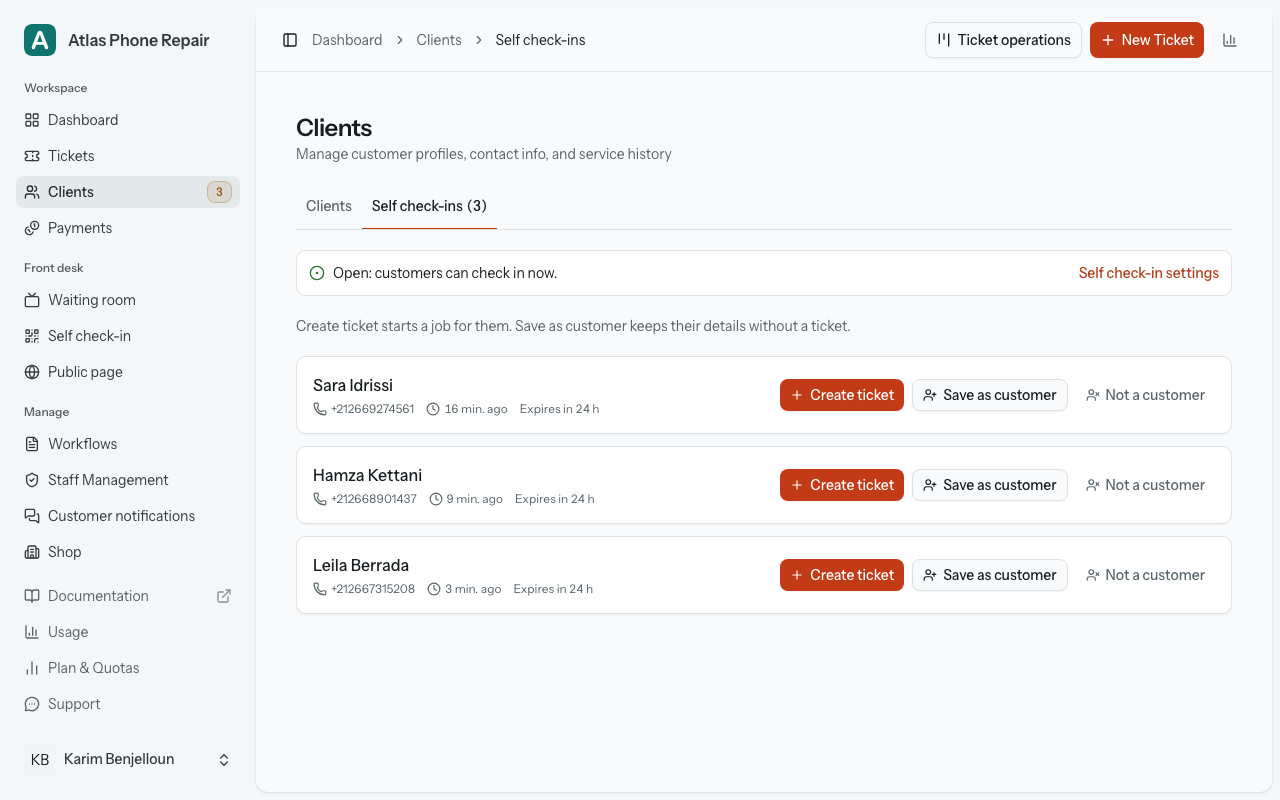1280x800 pixels.
Task: Open Staff Management
Action: [128, 480]
